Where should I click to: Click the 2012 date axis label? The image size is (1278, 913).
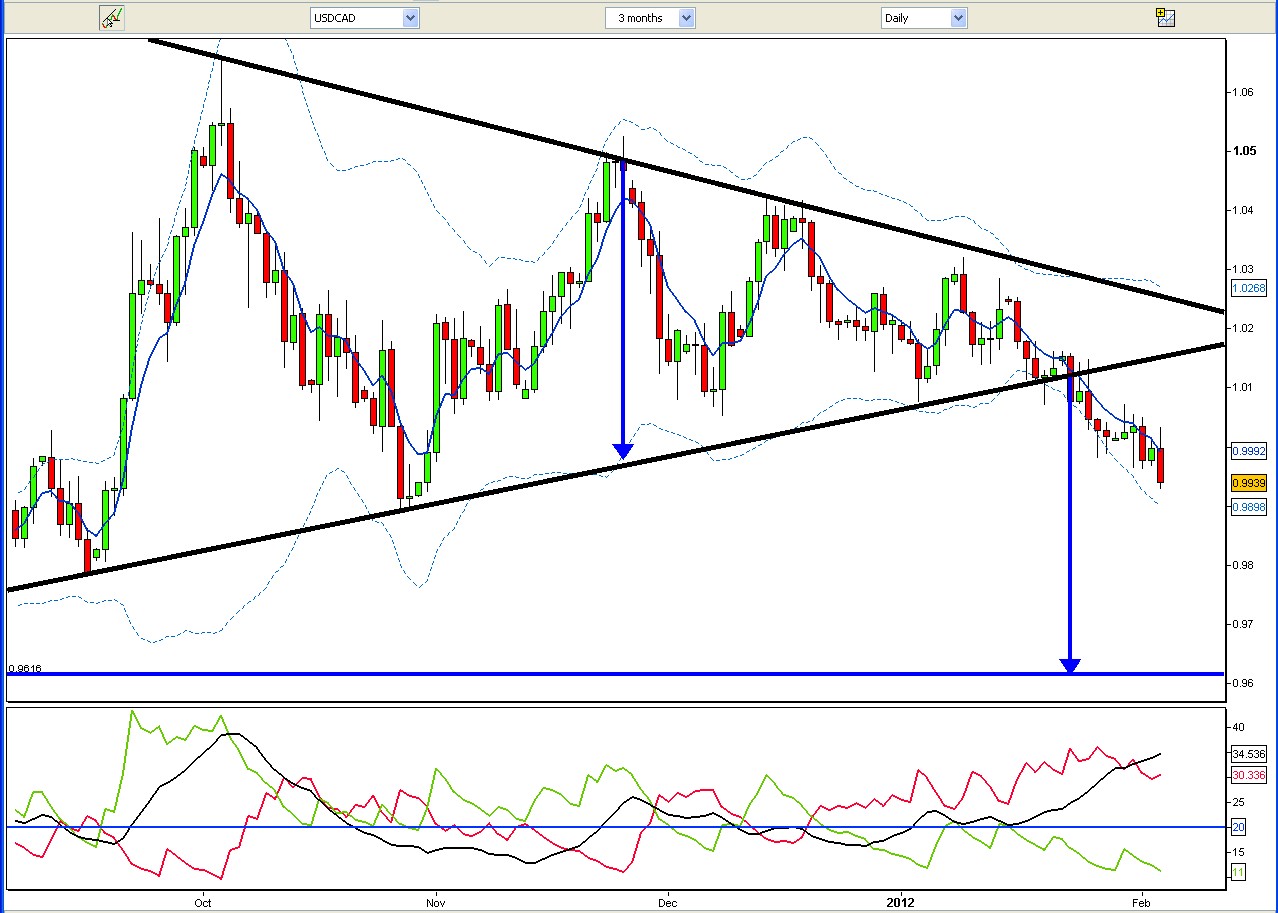tap(901, 902)
